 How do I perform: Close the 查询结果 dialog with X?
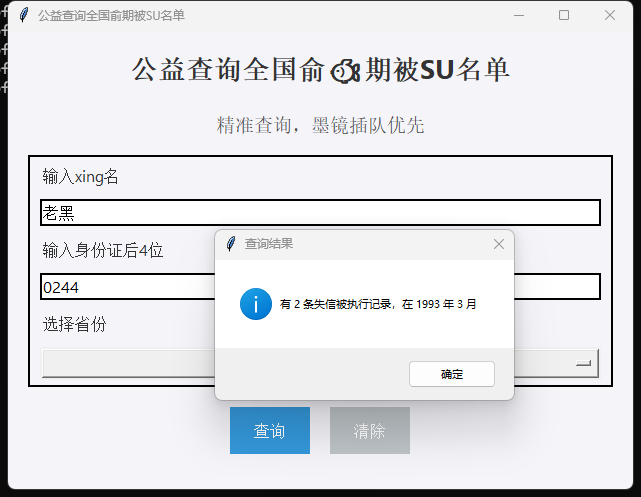[499, 244]
